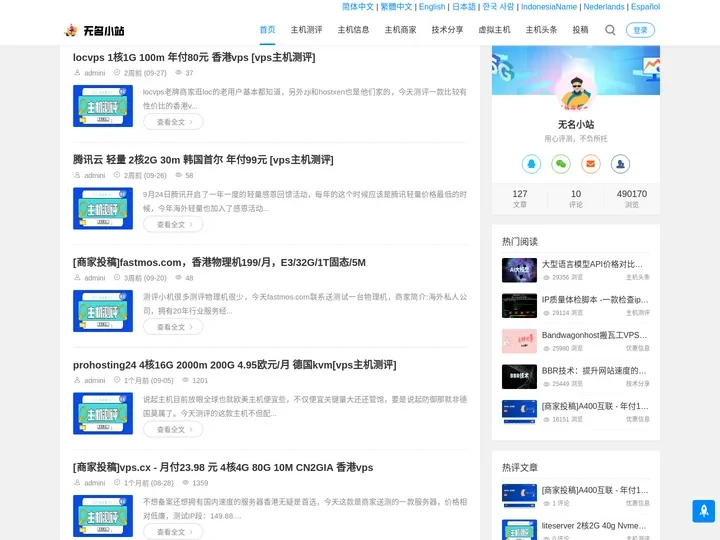The height and width of the screenshot is (540, 720).
Task: Open the 投稿 nav item
Action: click(580, 30)
